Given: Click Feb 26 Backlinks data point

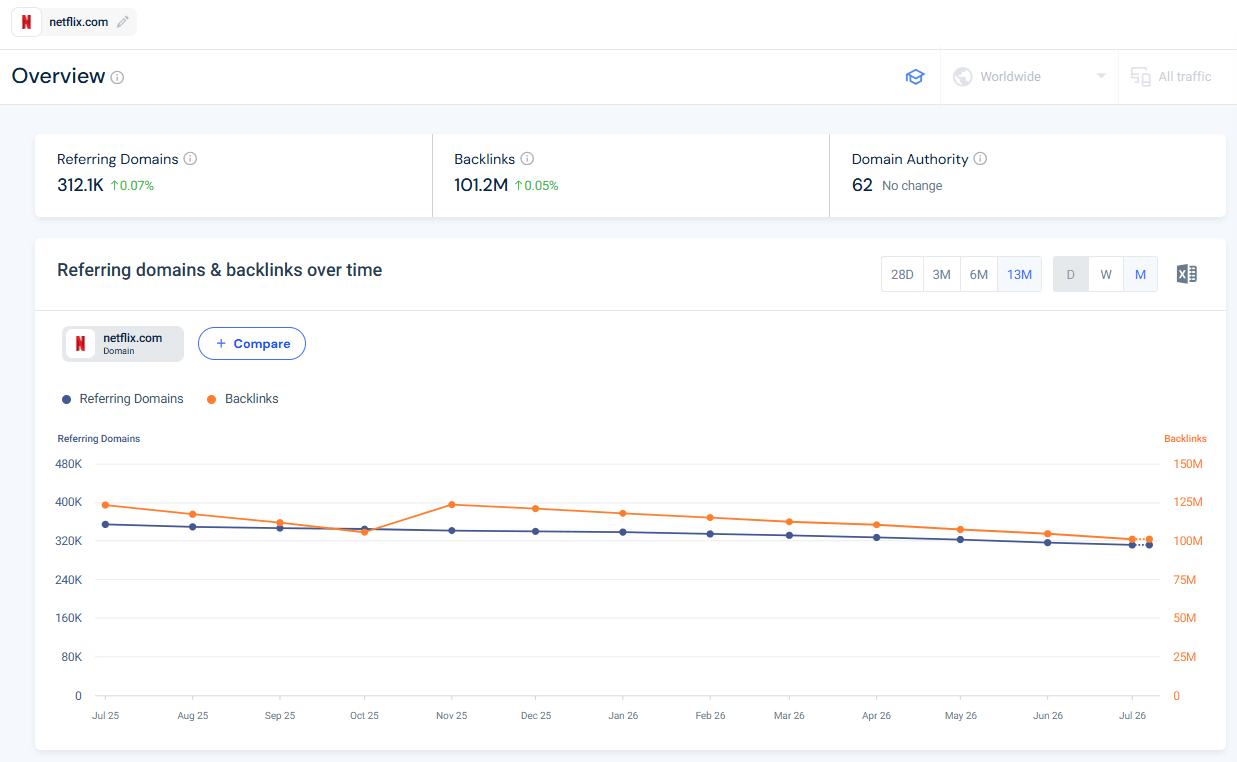Looking at the screenshot, I should pyautogui.click(x=710, y=518).
